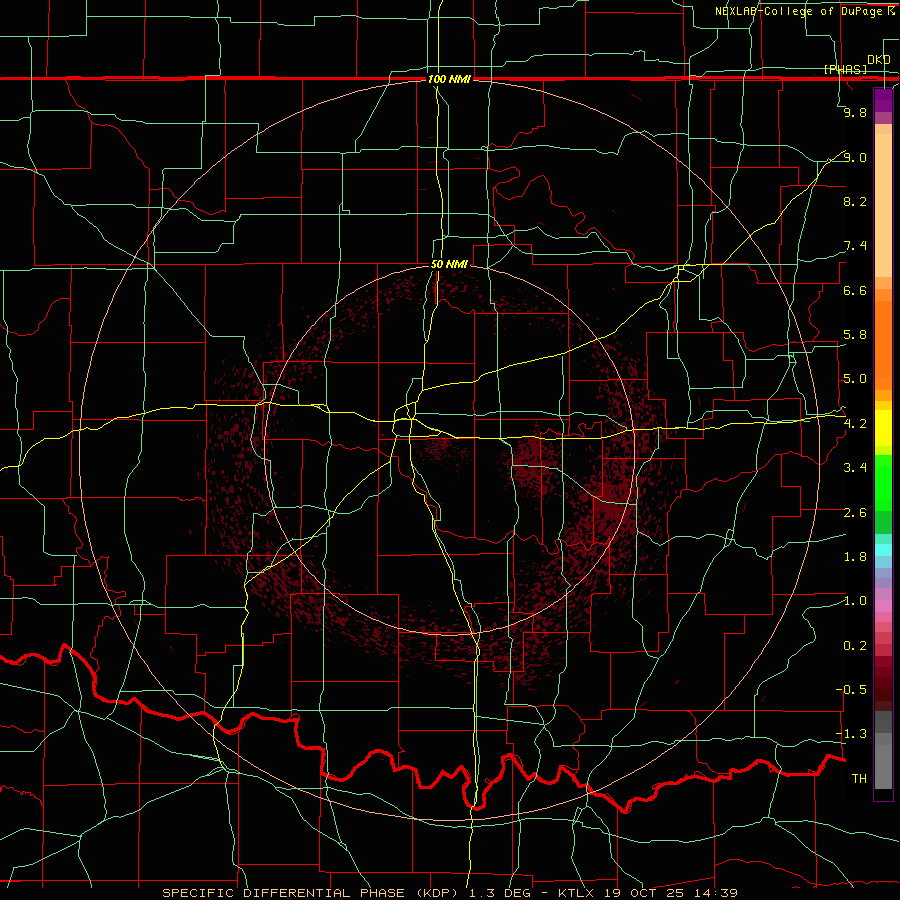Click the 9.0 value on the scale
Image resolution: width=900 pixels, height=900 pixels.
coord(855,157)
